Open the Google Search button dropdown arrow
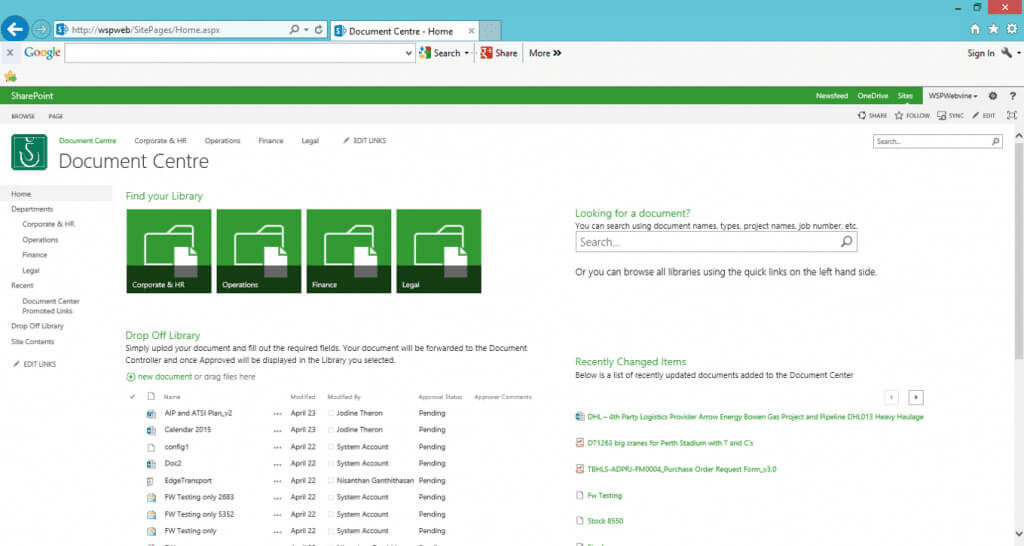The image size is (1024, 546). coord(466,53)
